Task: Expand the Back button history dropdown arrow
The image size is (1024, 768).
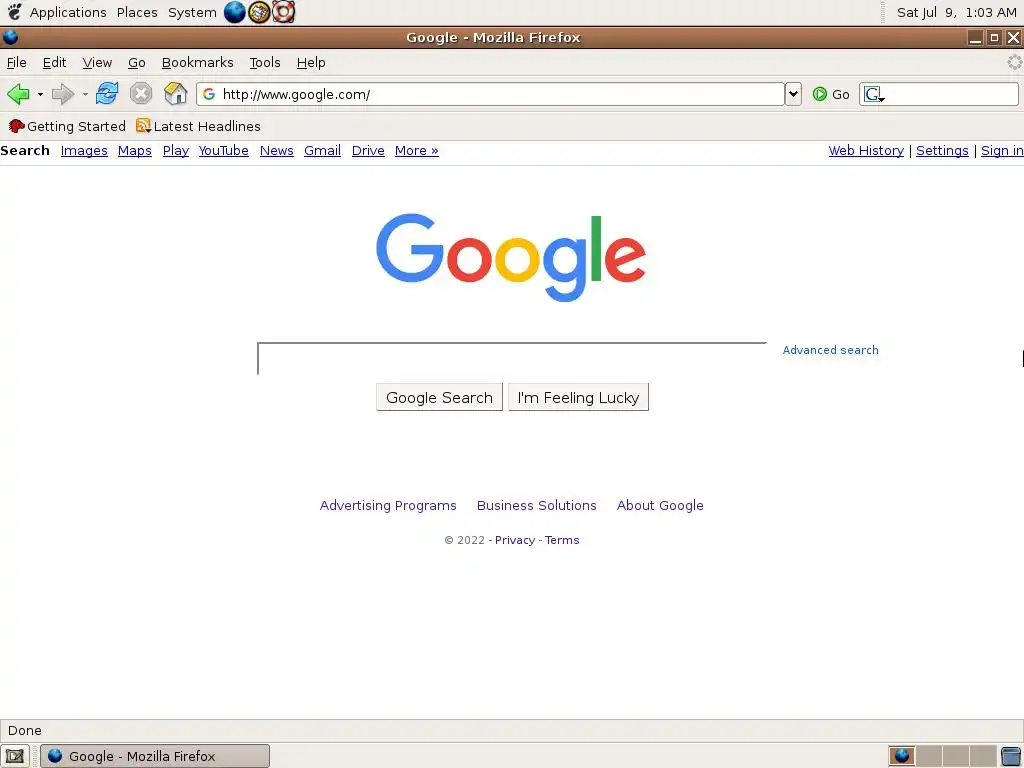Action: (x=40, y=95)
